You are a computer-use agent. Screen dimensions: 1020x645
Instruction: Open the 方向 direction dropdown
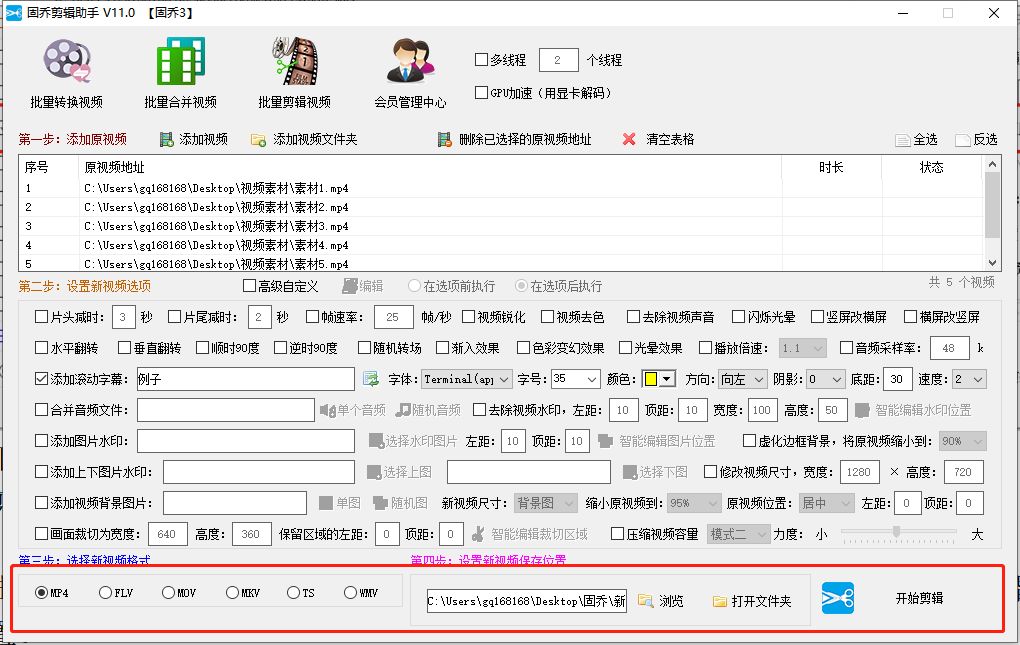[744, 379]
